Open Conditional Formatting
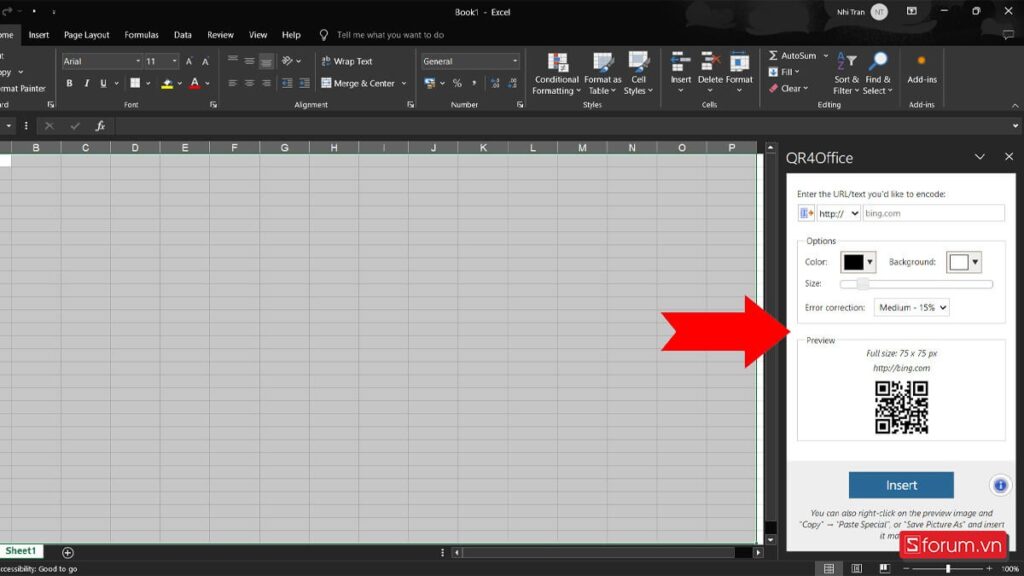 click(x=557, y=73)
